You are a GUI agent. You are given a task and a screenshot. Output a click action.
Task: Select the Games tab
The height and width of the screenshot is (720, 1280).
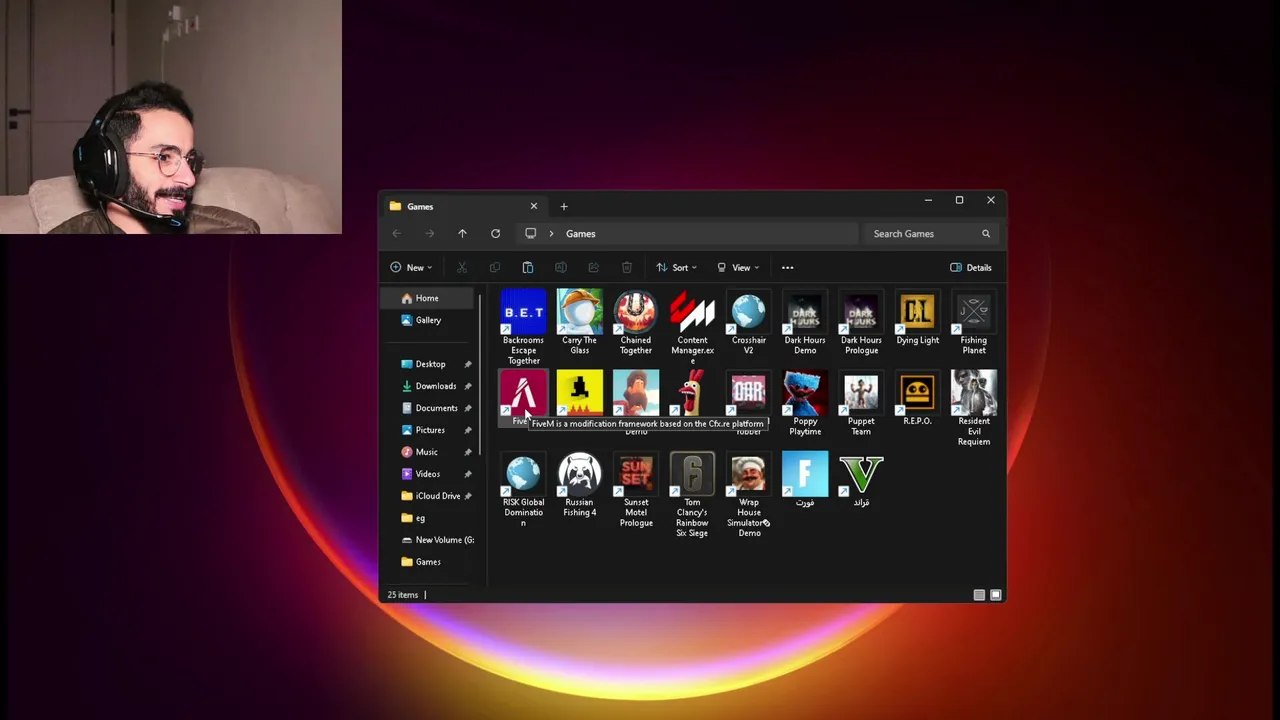pyautogui.click(x=462, y=206)
